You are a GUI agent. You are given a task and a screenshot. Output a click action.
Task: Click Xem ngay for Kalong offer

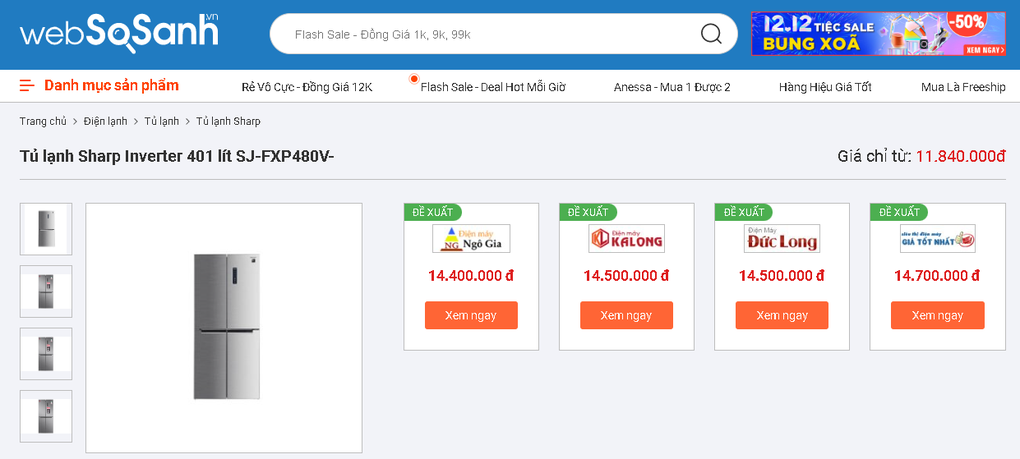pos(626,315)
